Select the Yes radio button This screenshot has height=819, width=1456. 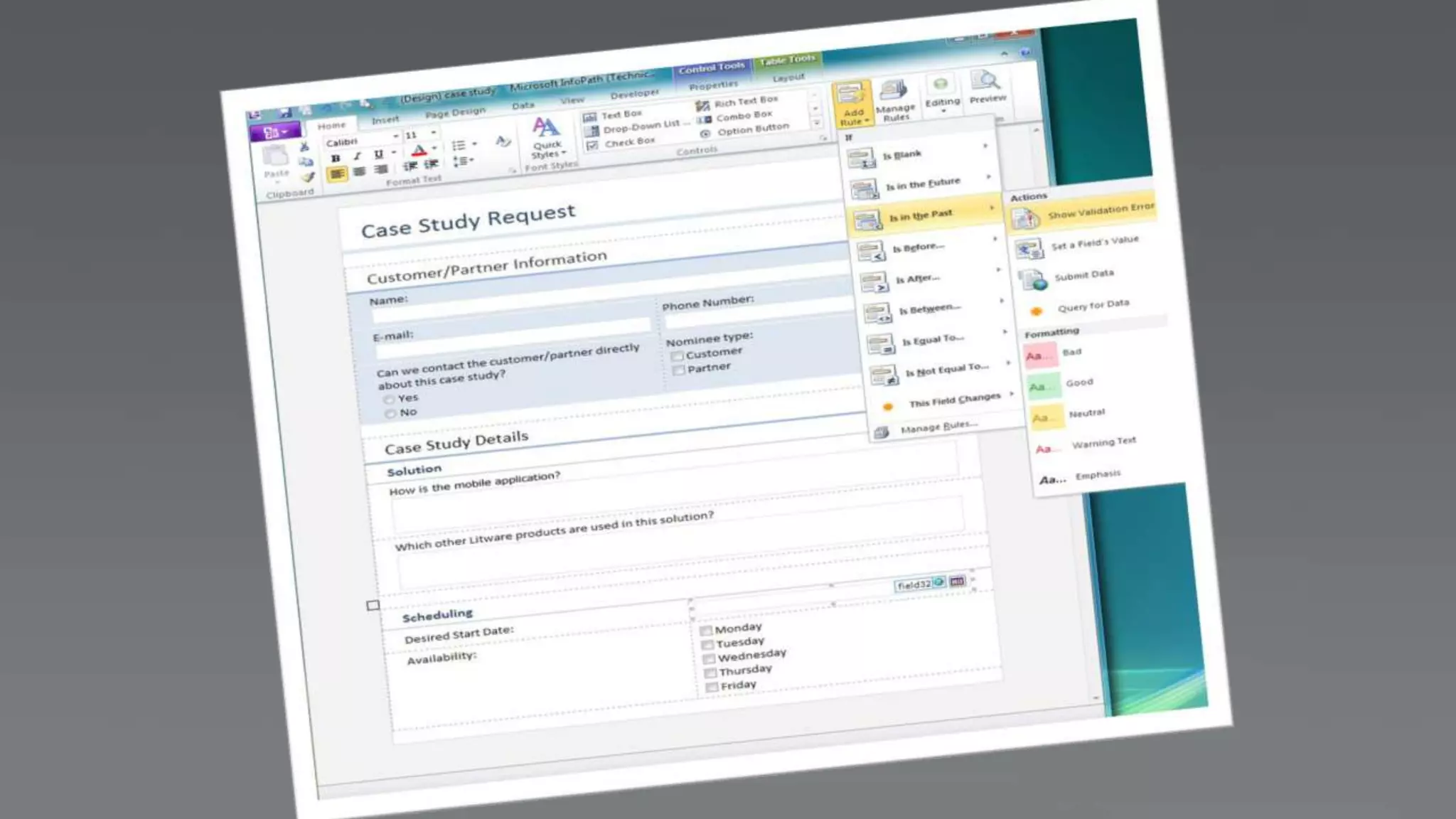tap(389, 400)
